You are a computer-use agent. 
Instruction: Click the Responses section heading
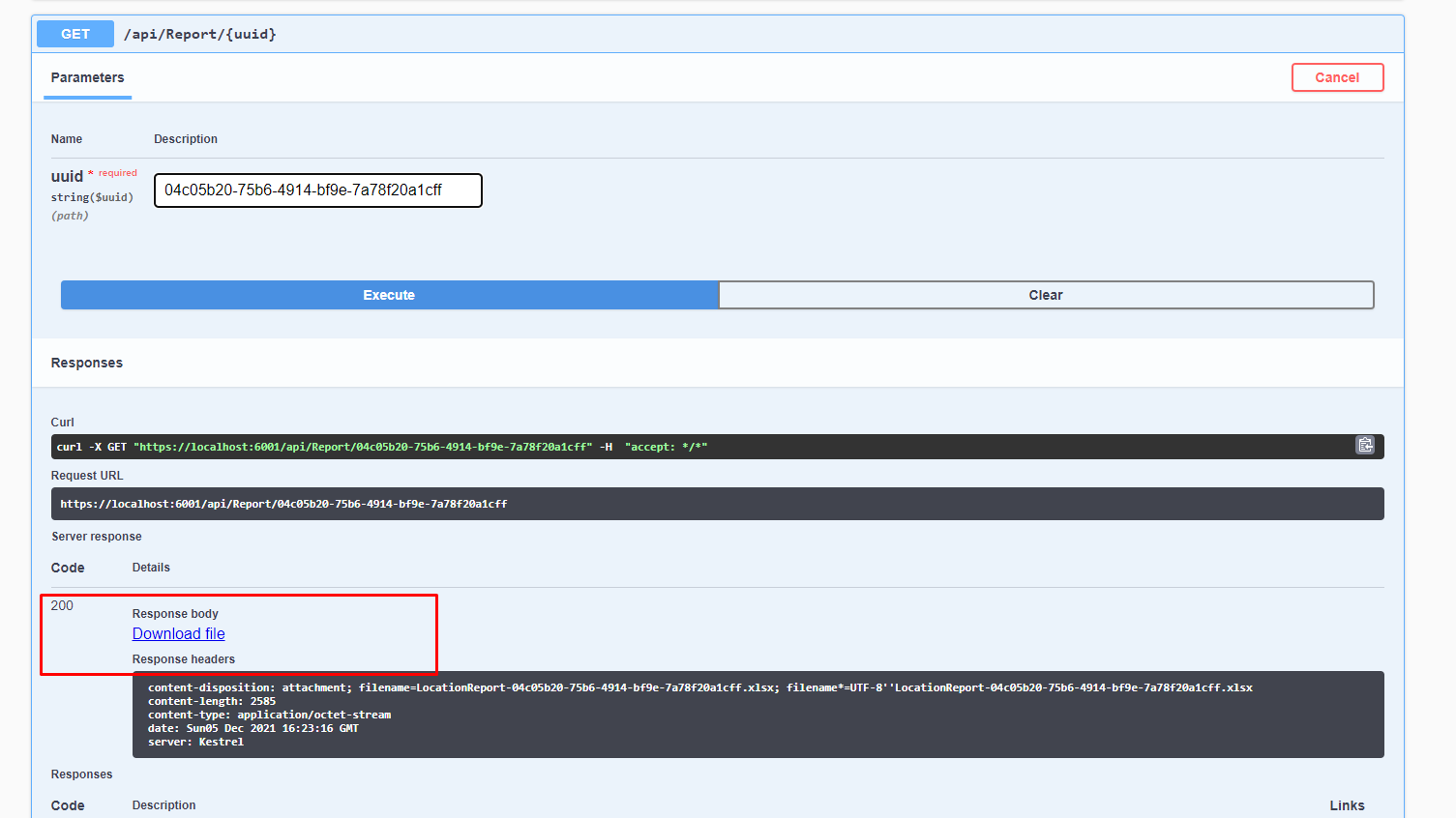pyautogui.click(x=86, y=363)
